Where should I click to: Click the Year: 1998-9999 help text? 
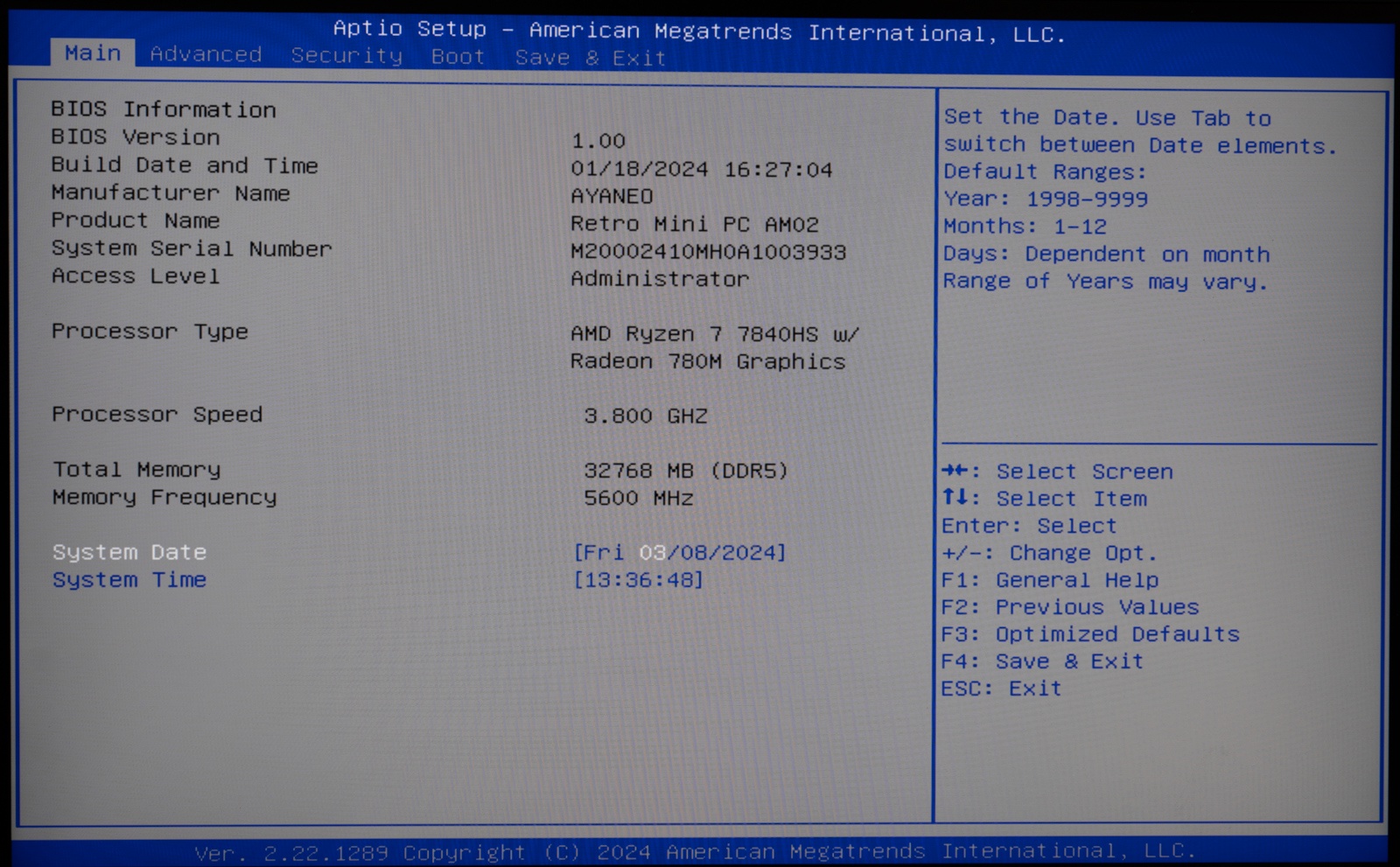[x=1046, y=199]
